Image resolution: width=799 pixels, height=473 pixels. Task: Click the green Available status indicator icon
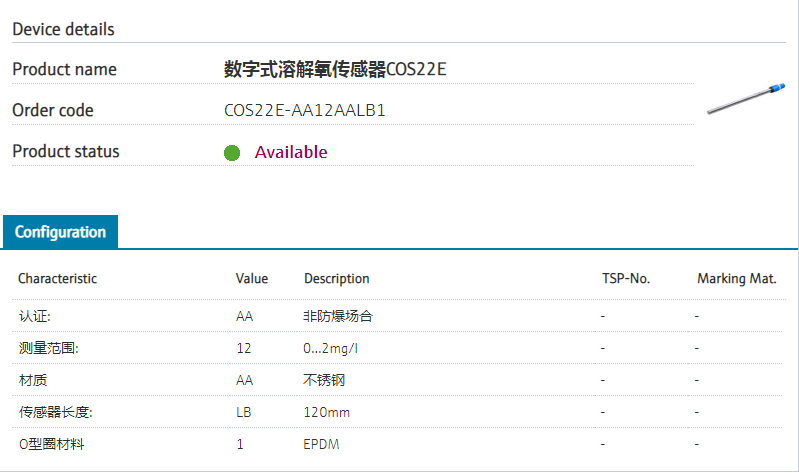pos(232,153)
